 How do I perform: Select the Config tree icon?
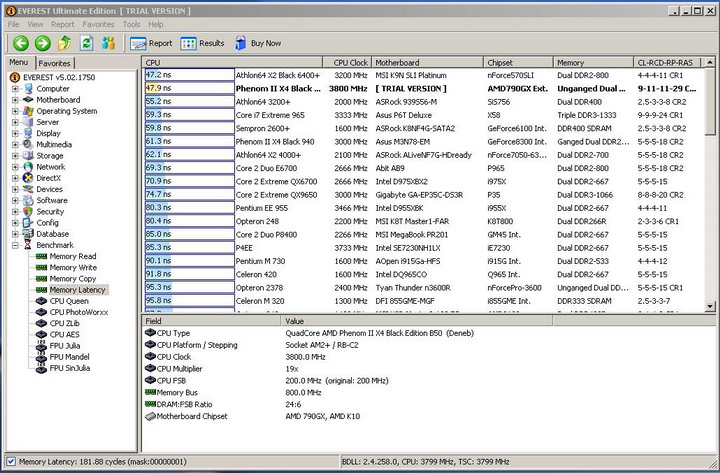pyautogui.click(x=28, y=223)
